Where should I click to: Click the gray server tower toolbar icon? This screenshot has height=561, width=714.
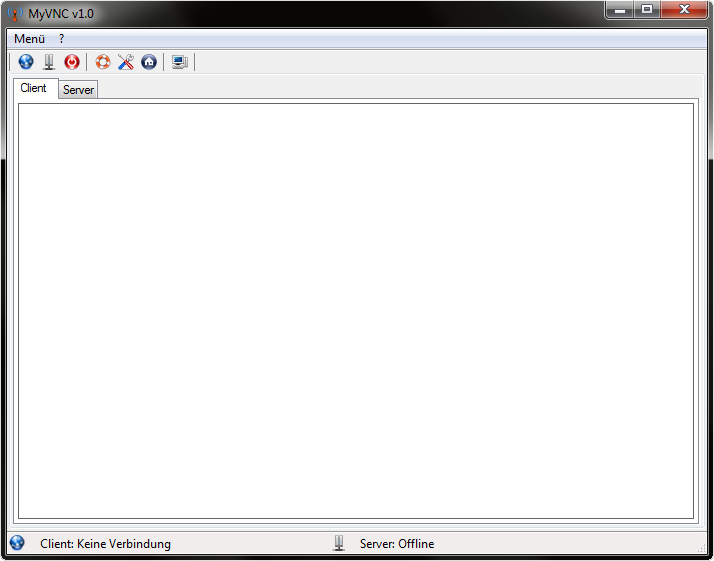click(x=49, y=62)
